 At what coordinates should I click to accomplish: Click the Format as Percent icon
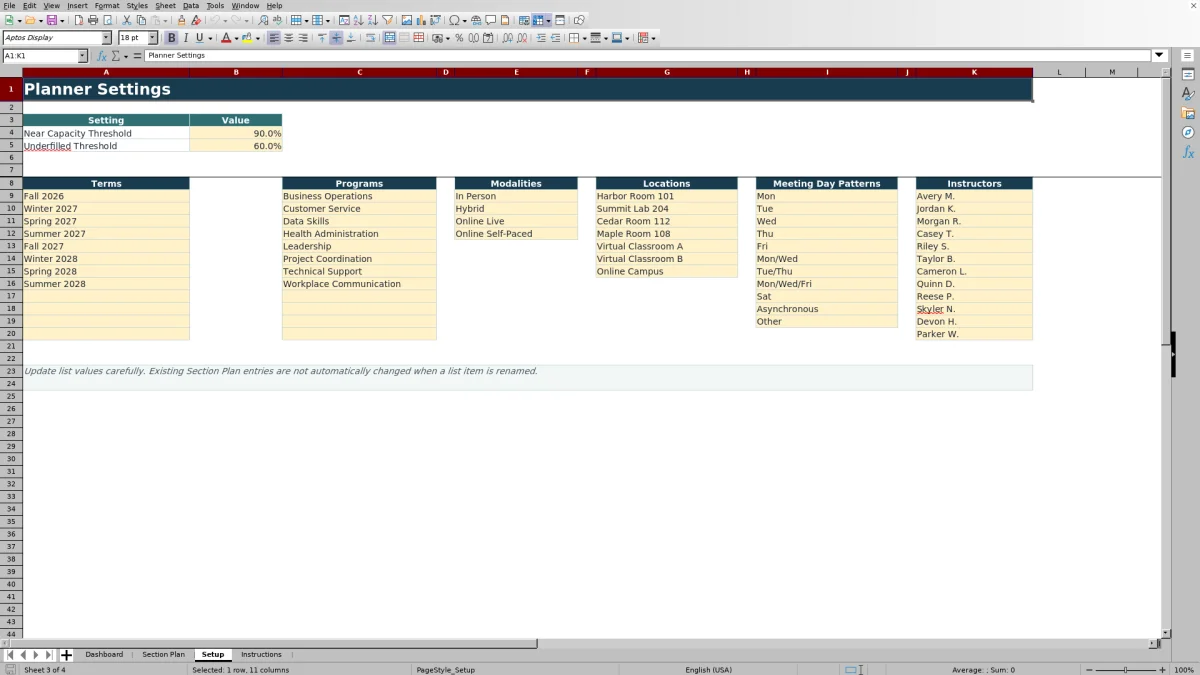(459, 38)
